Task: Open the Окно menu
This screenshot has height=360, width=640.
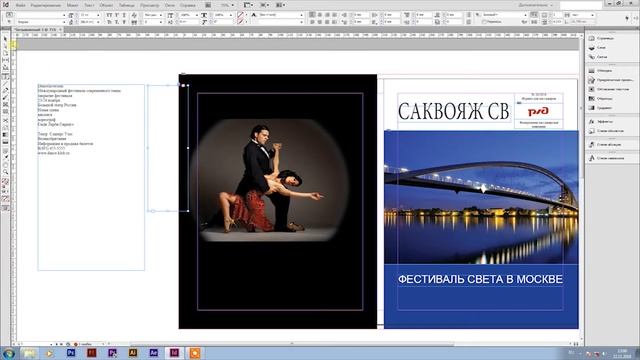Action: click(170, 5)
